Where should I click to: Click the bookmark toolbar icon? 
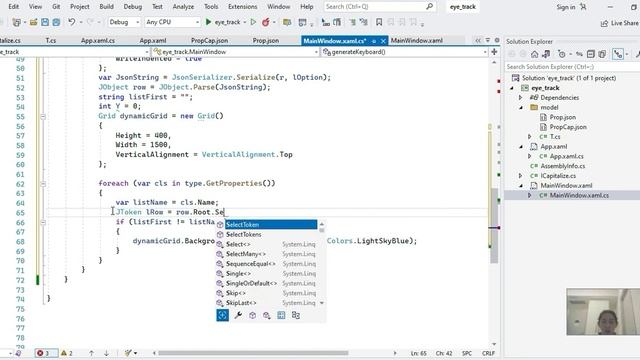(x=379, y=22)
